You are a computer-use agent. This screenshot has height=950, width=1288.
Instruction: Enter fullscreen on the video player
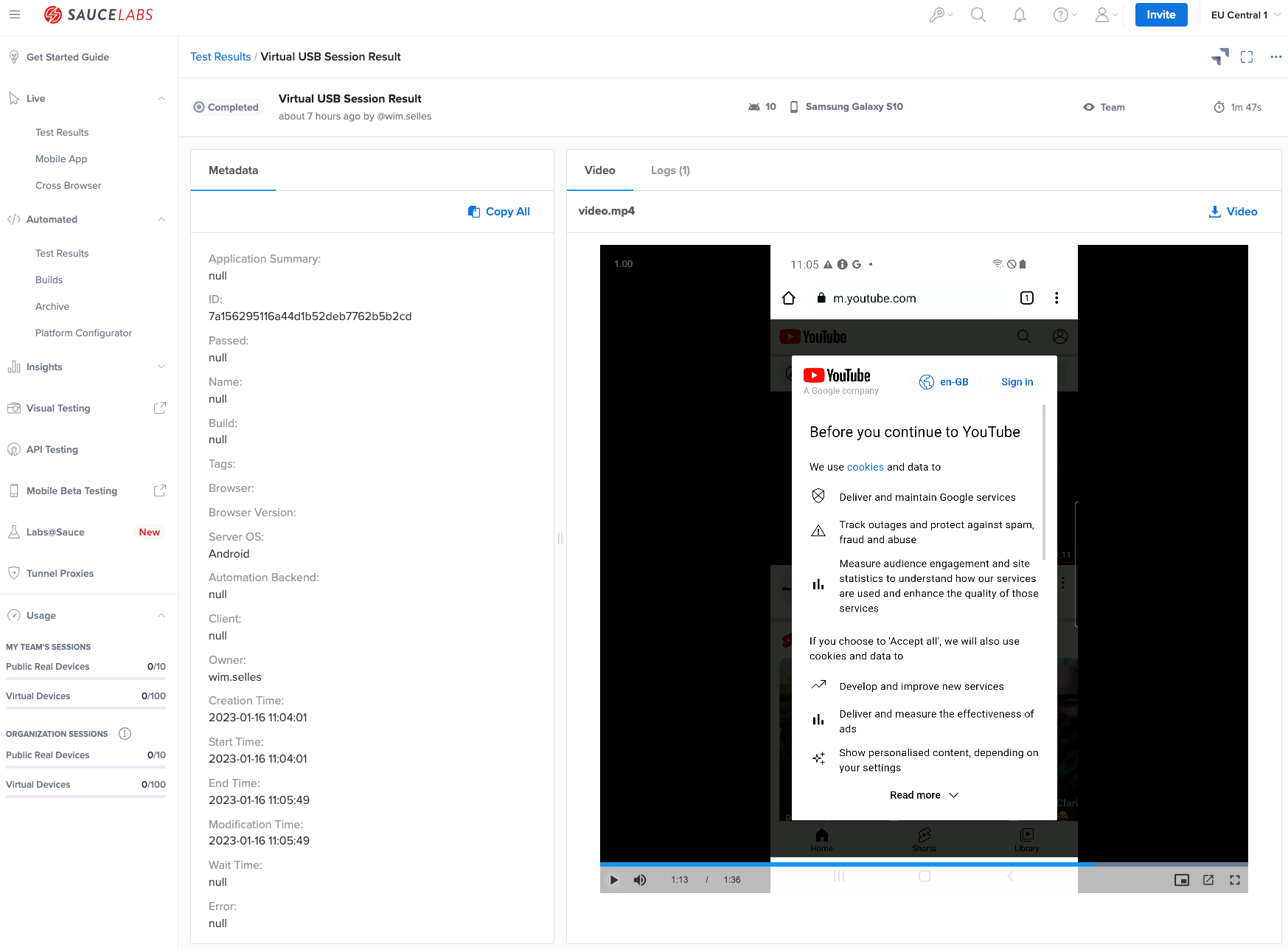tap(1235, 880)
